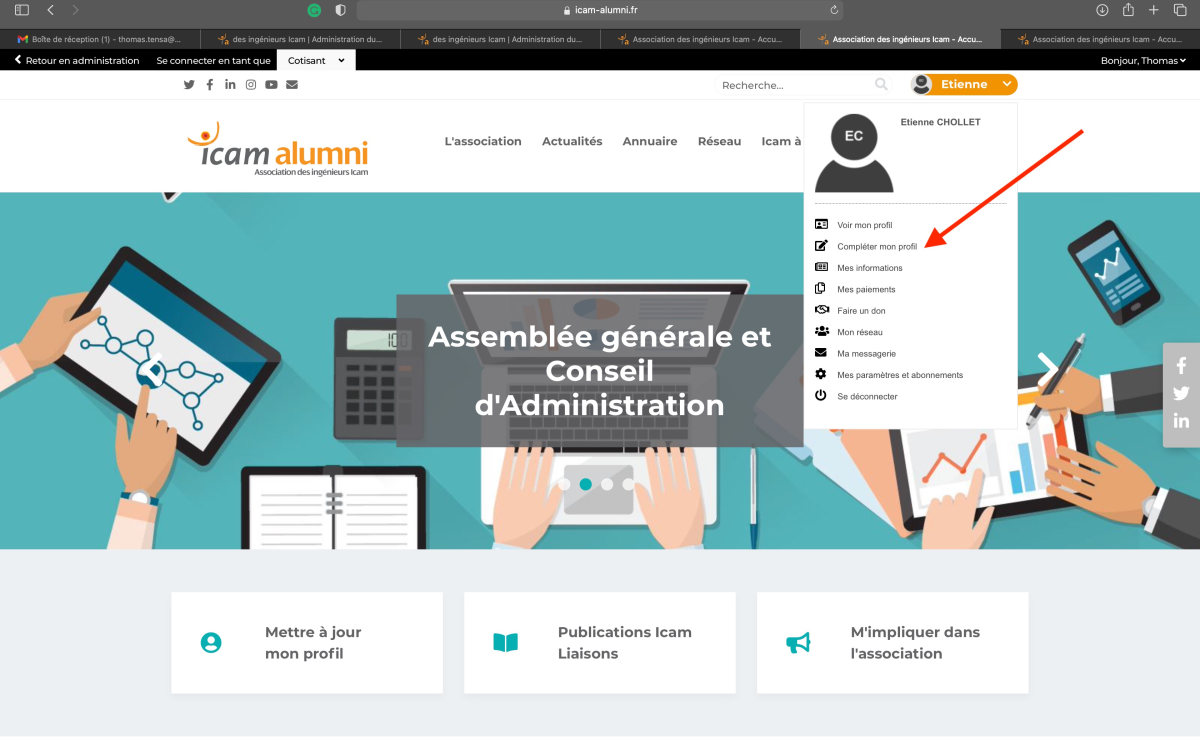Screen dimensions: 1200x741
Task: Share via floating Facebook side icon
Action: coord(1181,366)
